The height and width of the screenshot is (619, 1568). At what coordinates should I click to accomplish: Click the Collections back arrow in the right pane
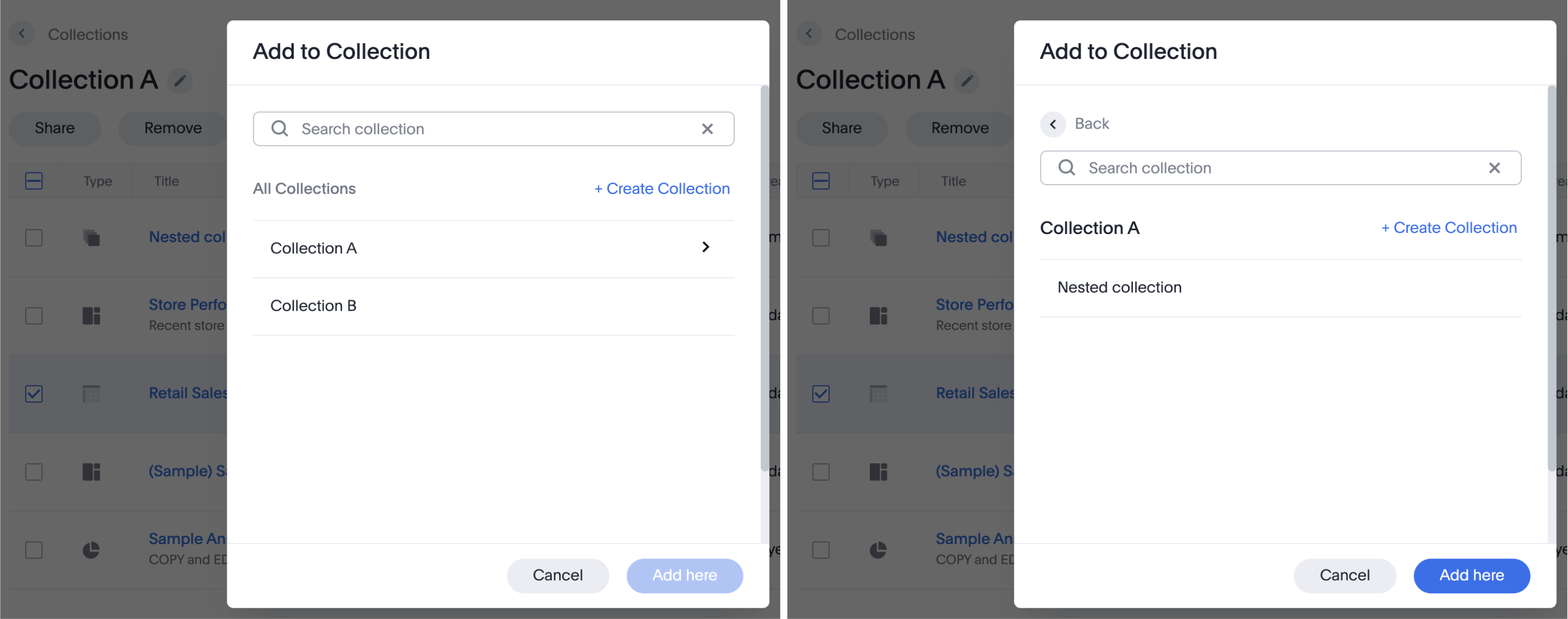point(809,34)
